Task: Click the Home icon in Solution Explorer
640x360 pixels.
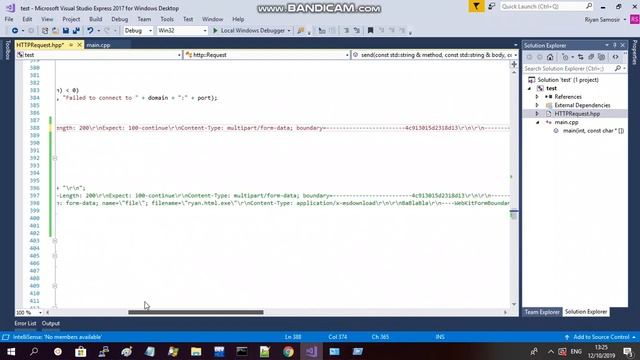Action: pyautogui.click(x=550, y=57)
